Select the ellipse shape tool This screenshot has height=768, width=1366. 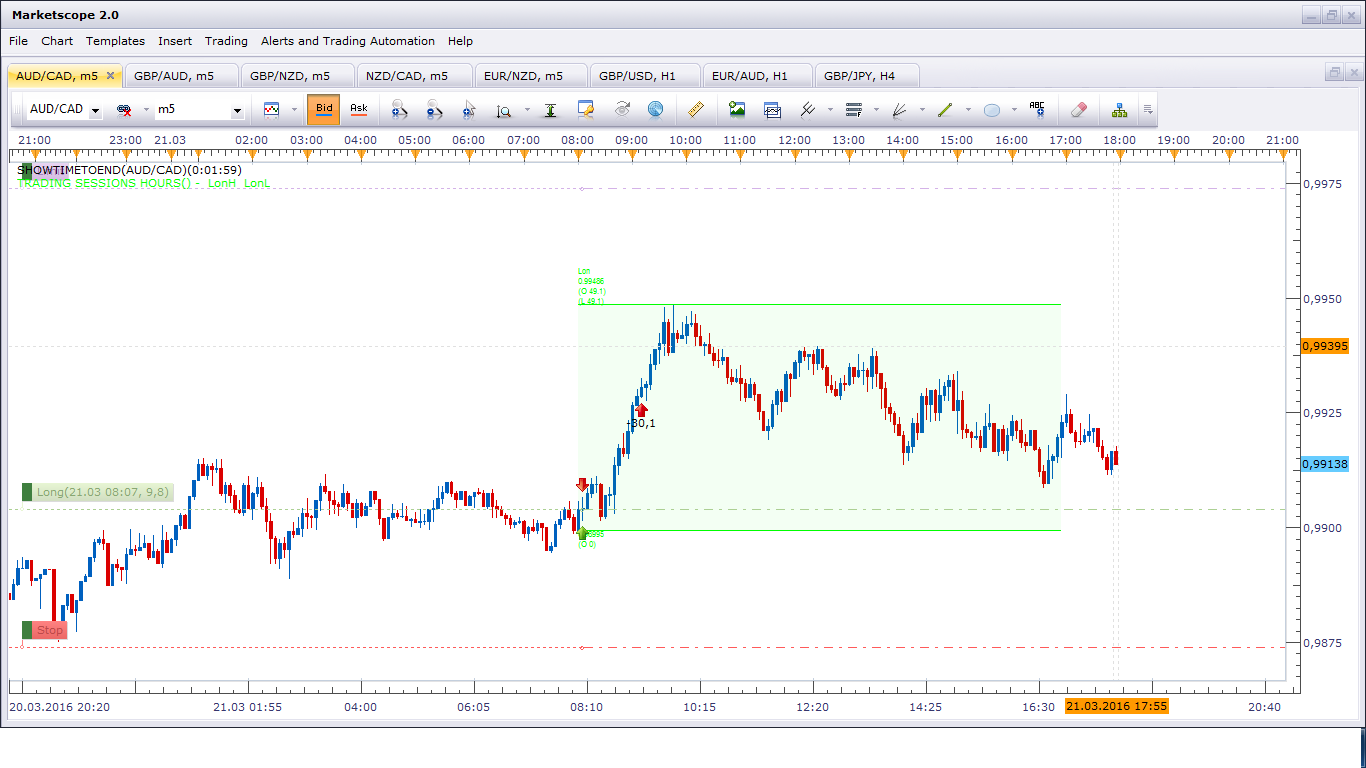tap(992, 109)
